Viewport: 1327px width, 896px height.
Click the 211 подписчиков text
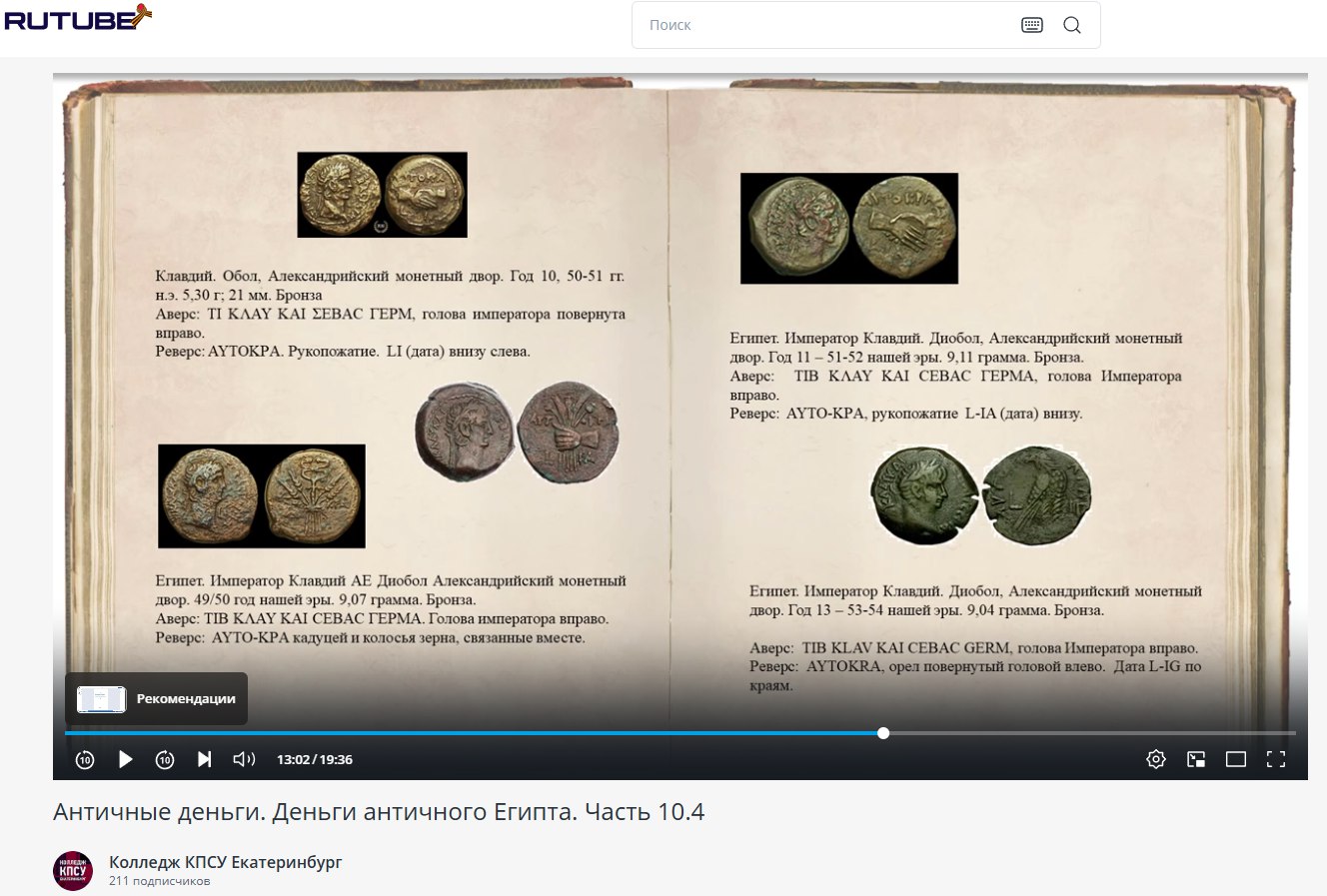pos(160,882)
